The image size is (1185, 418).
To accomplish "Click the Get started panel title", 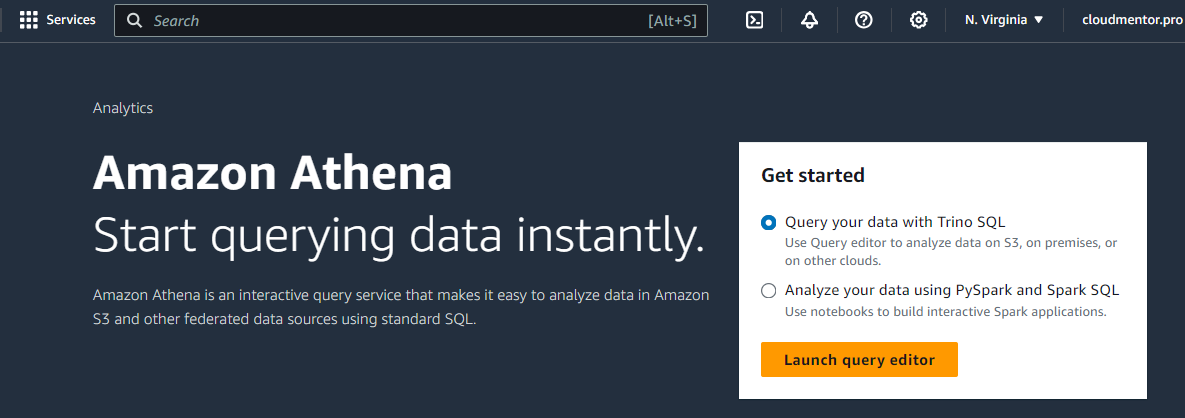I will (x=813, y=175).
